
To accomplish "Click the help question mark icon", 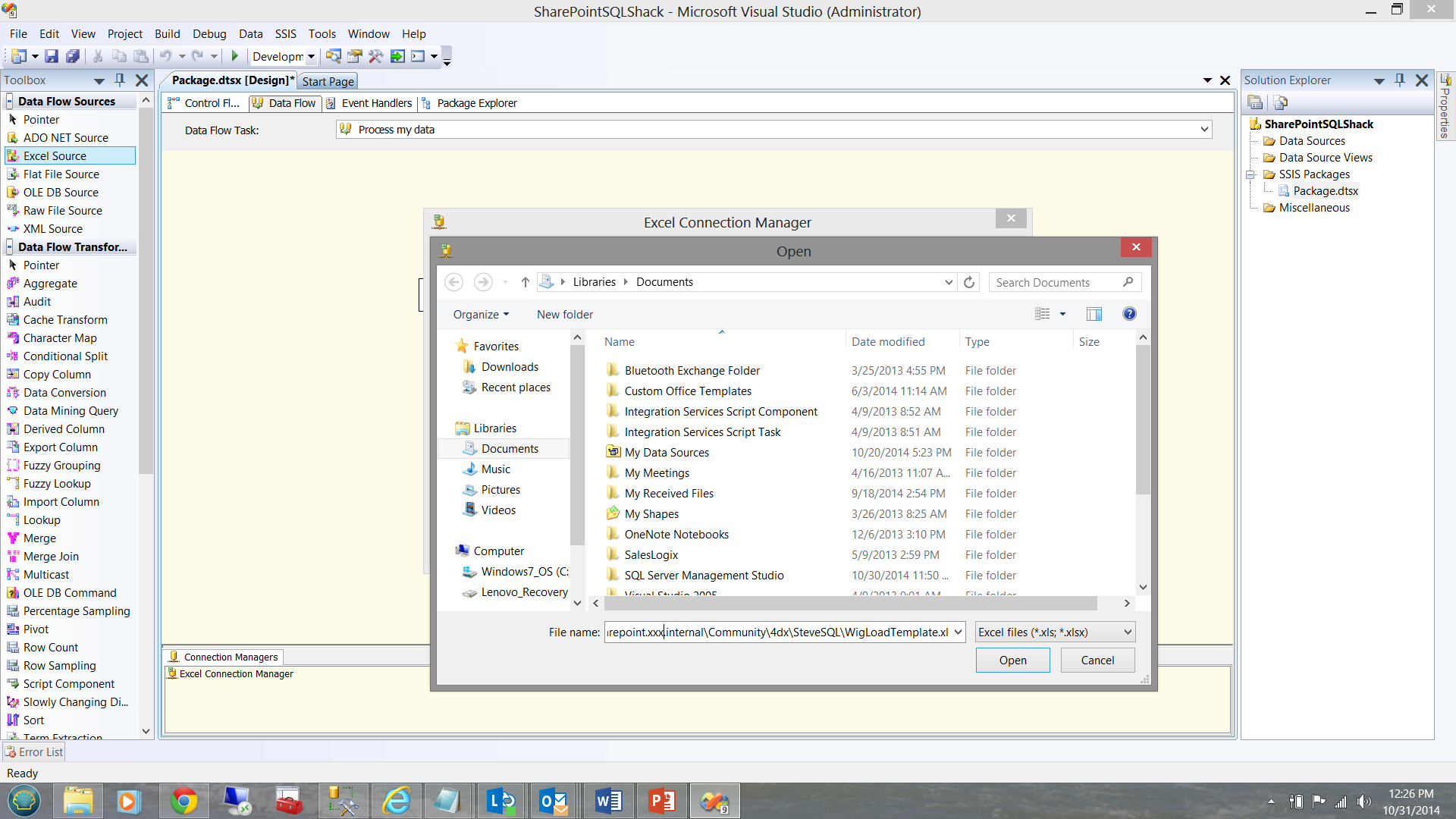I will (x=1129, y=314).
